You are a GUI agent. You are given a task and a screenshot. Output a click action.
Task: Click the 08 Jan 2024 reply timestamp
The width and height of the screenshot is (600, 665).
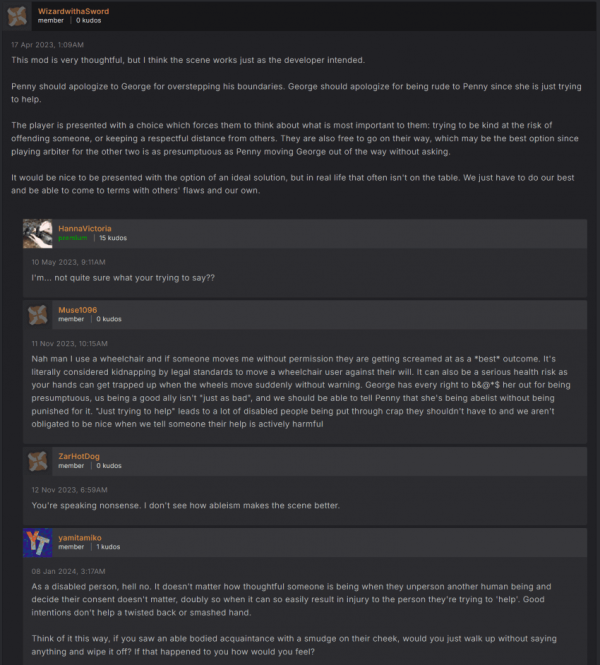coord(68,571)
